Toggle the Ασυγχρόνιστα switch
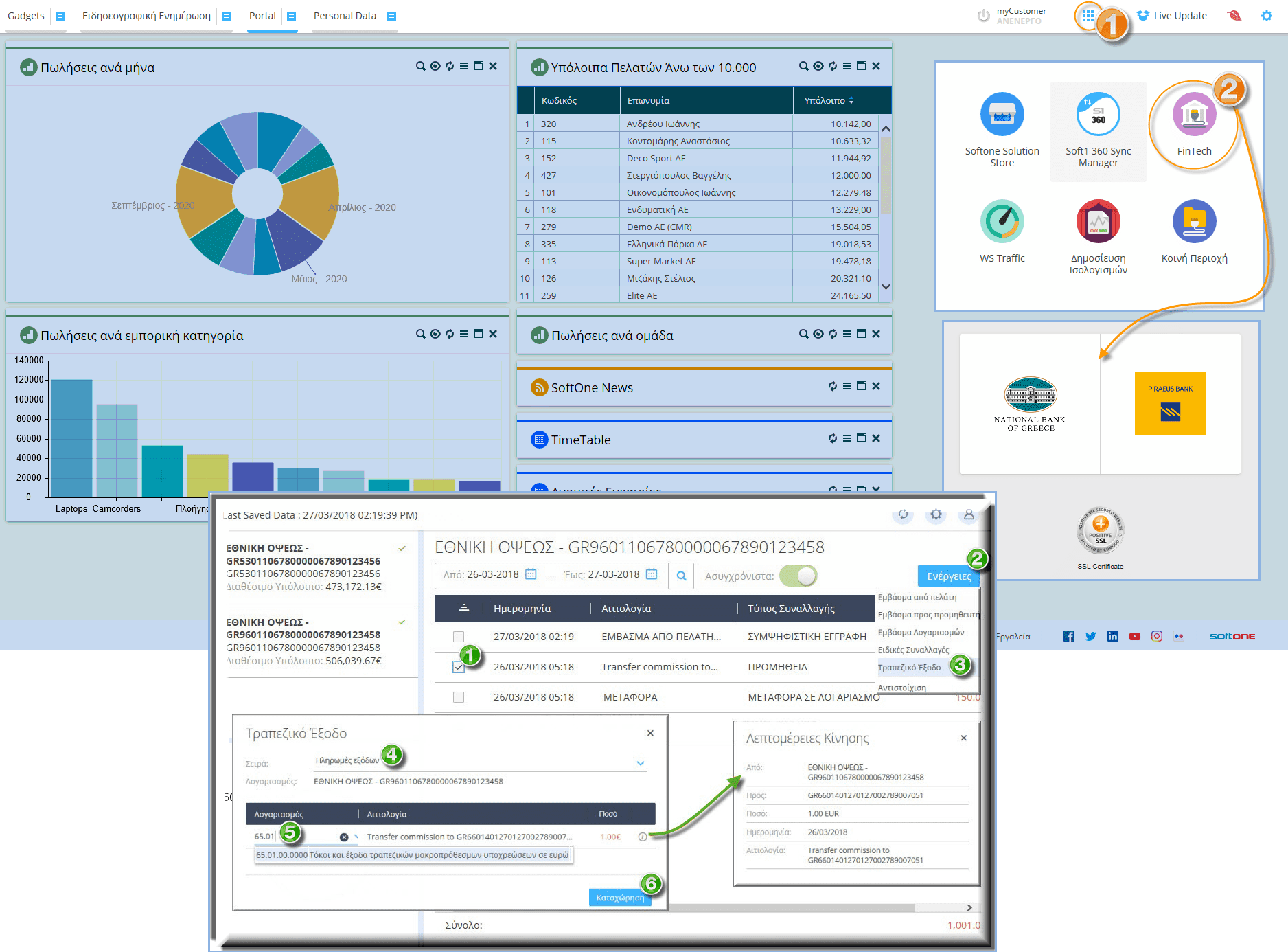The height and width of the screenshot is (952, 1288). pos(798,576)
